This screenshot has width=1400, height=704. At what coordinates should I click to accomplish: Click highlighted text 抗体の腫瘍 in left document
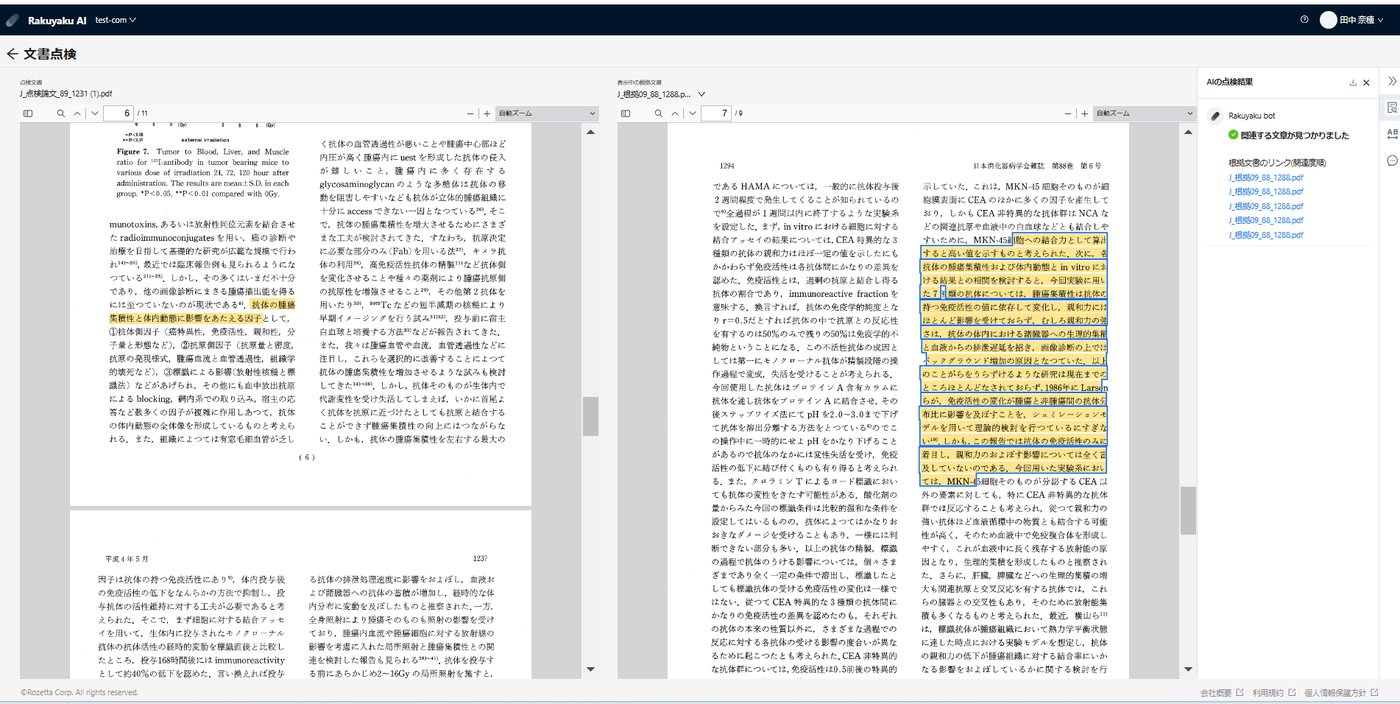pyautogui.click(x=273, y=304)
